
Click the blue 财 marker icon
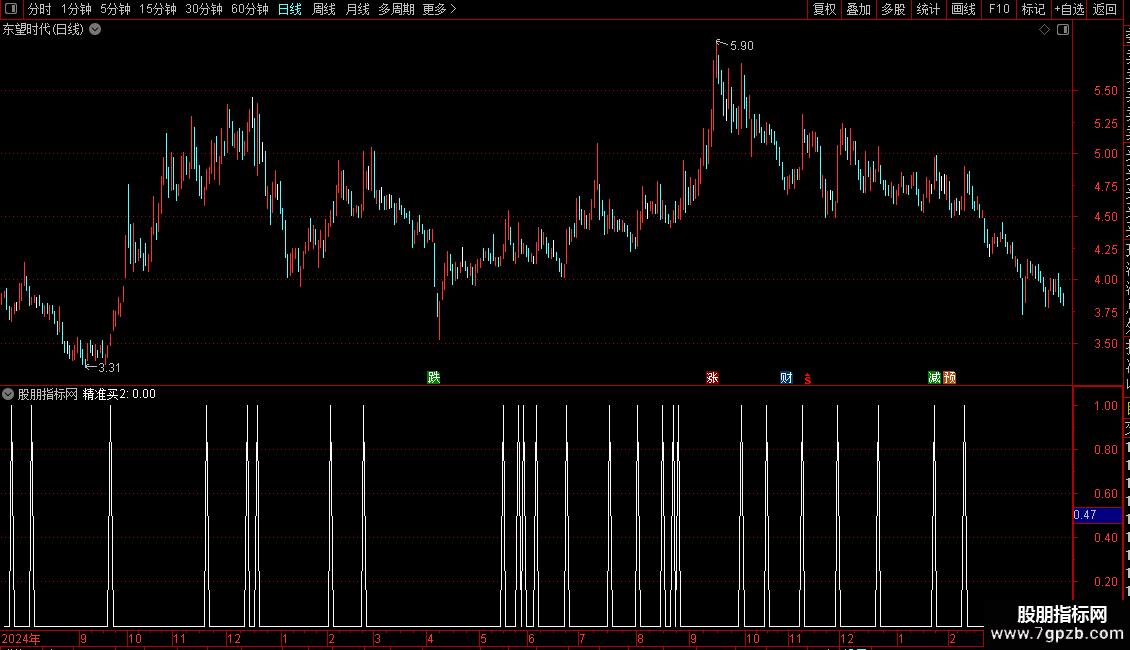tap(786, 378)
